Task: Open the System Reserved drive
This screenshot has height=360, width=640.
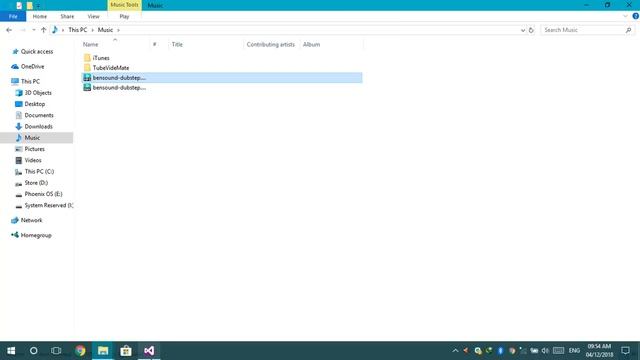Action: tap(49, 205)
